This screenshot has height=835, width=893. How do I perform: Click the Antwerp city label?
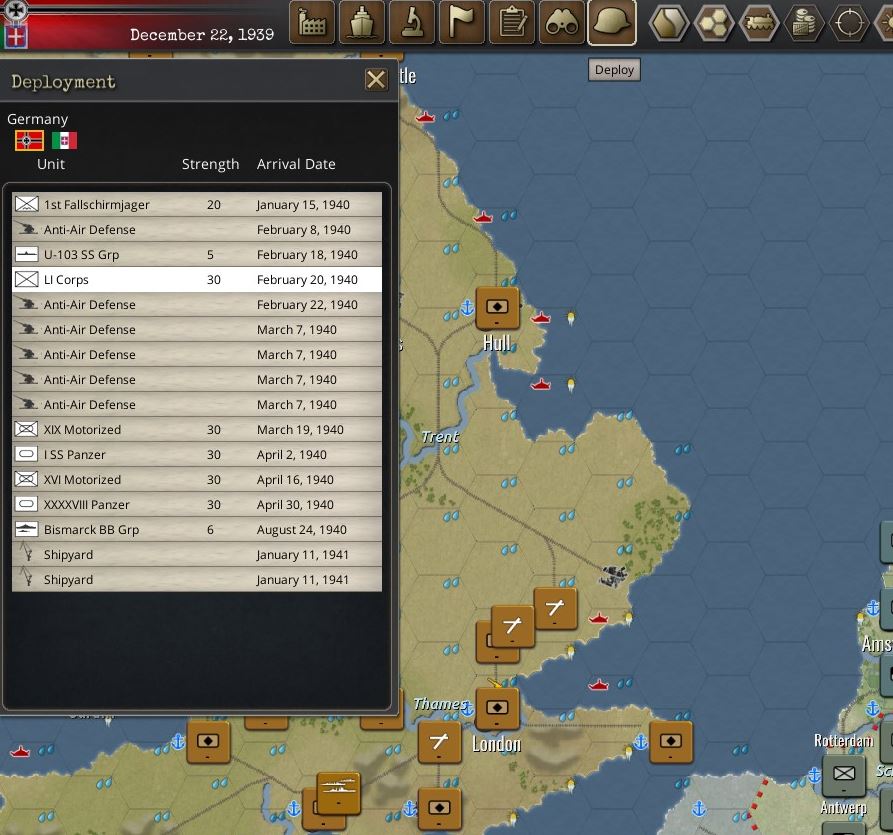click(843, 807)
